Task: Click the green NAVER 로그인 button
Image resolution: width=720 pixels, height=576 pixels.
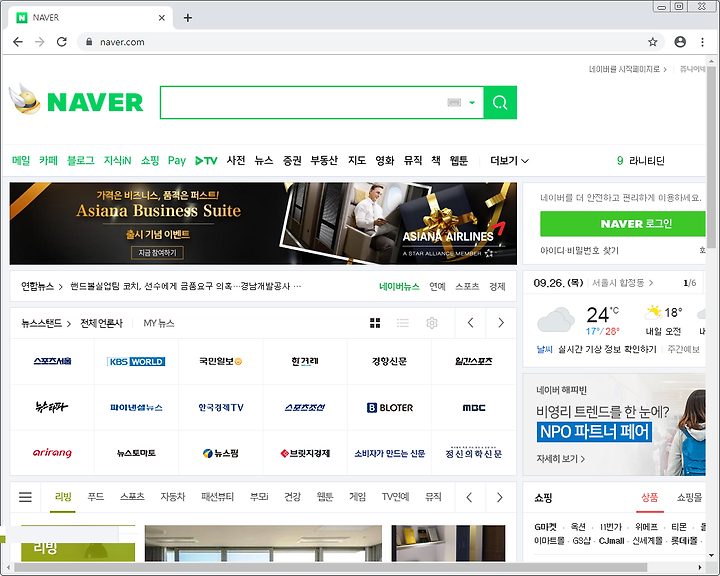Action: (x=623, y=224)
